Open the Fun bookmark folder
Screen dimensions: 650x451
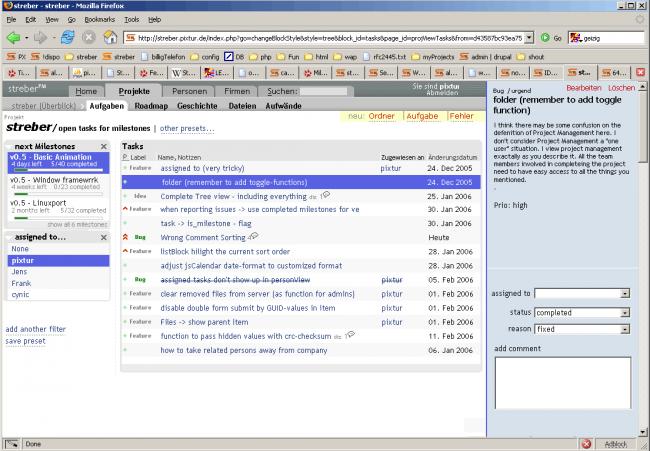click(288, 57)
